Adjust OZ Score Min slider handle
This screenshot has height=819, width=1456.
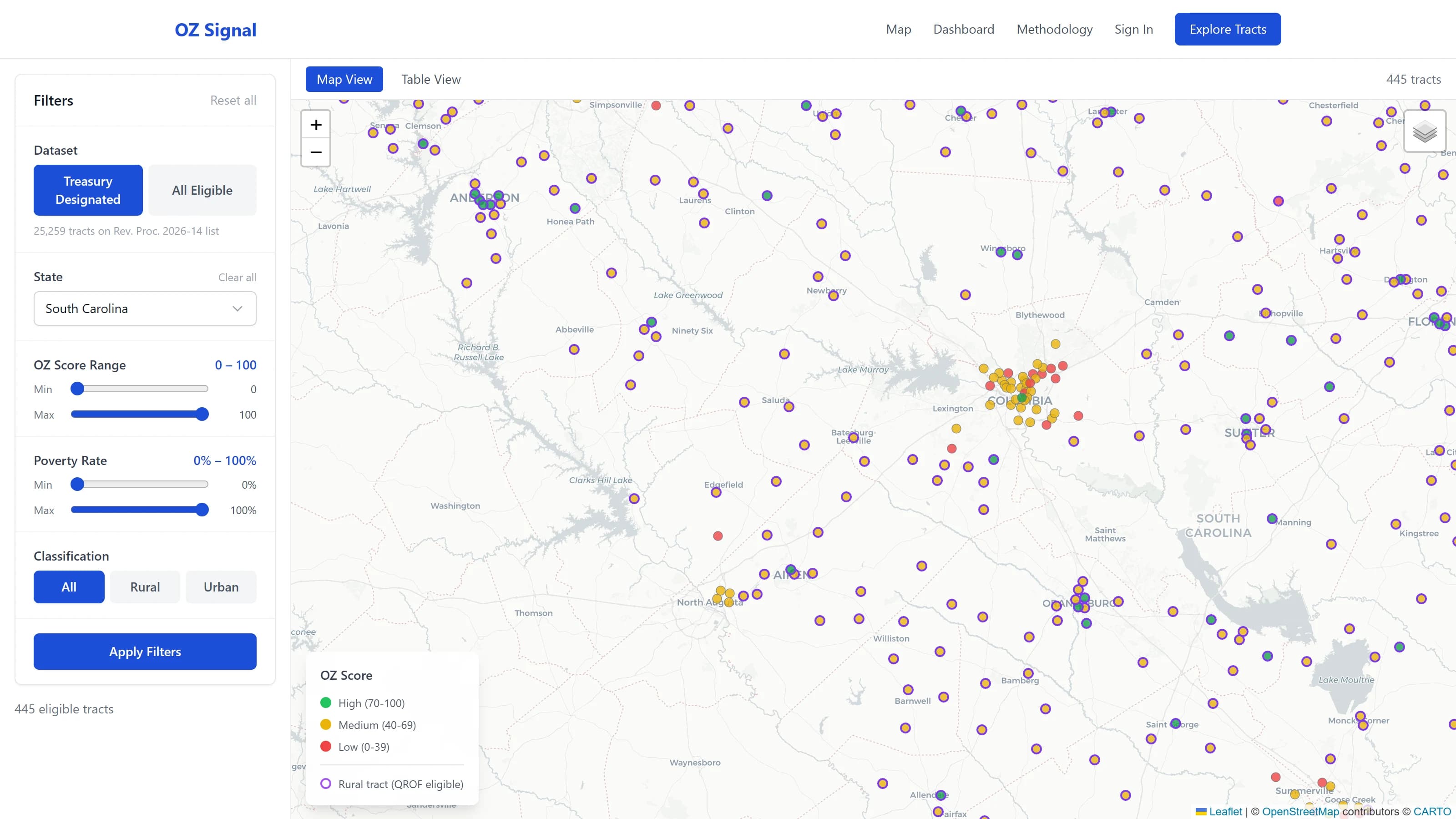77,389
